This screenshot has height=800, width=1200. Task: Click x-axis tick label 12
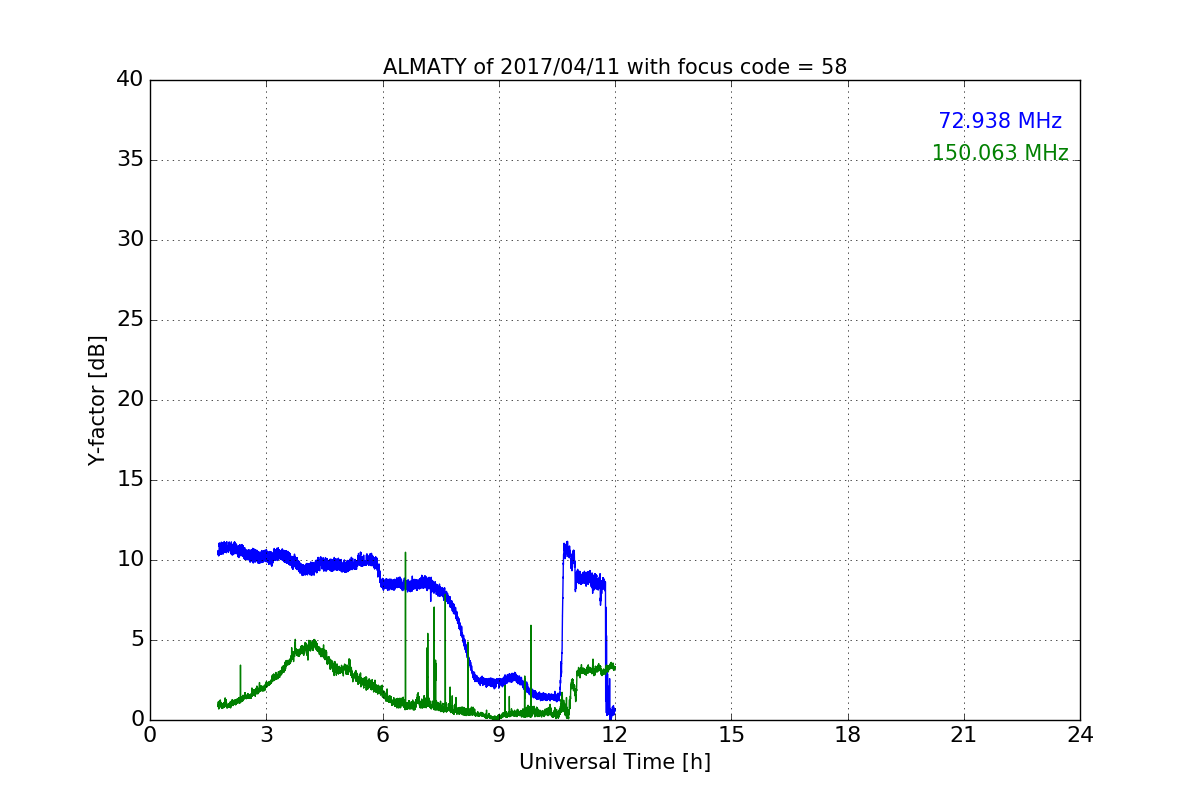(615, 735)
